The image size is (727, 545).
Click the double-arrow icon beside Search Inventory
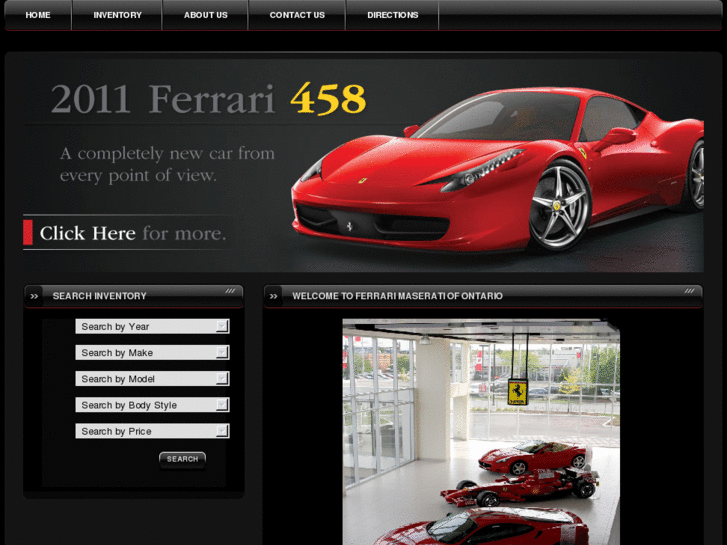coord(34,296)
